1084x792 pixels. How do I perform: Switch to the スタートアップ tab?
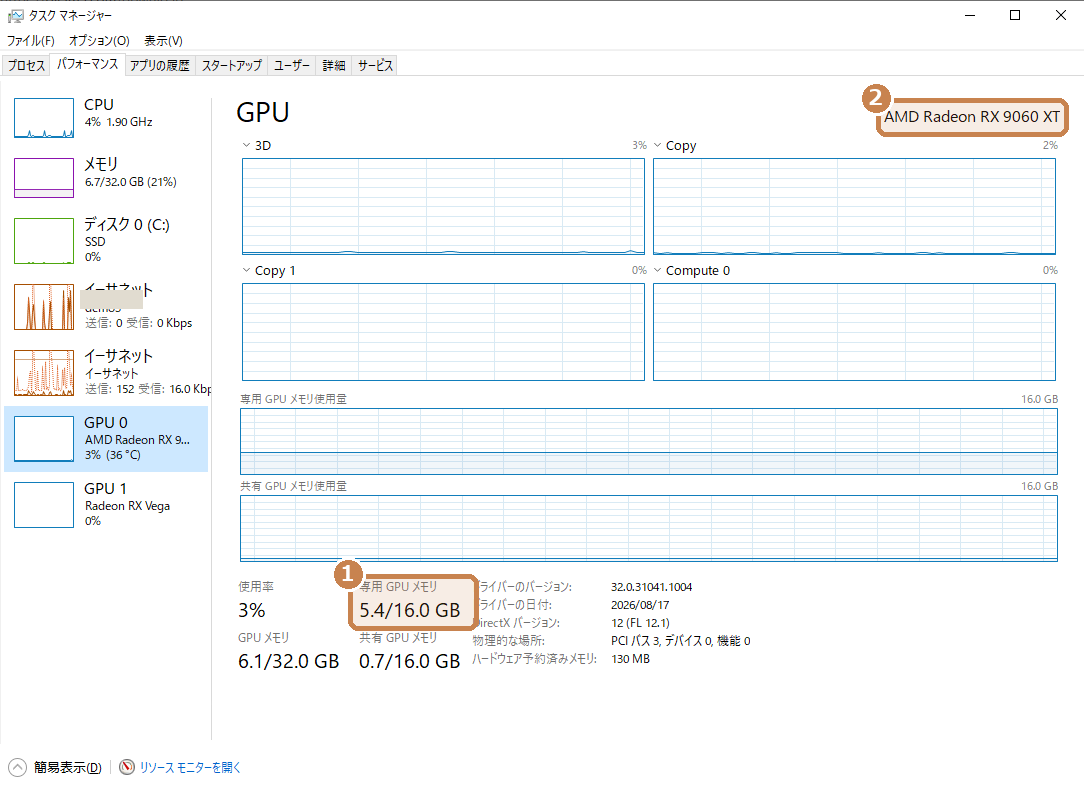[232, 66]
